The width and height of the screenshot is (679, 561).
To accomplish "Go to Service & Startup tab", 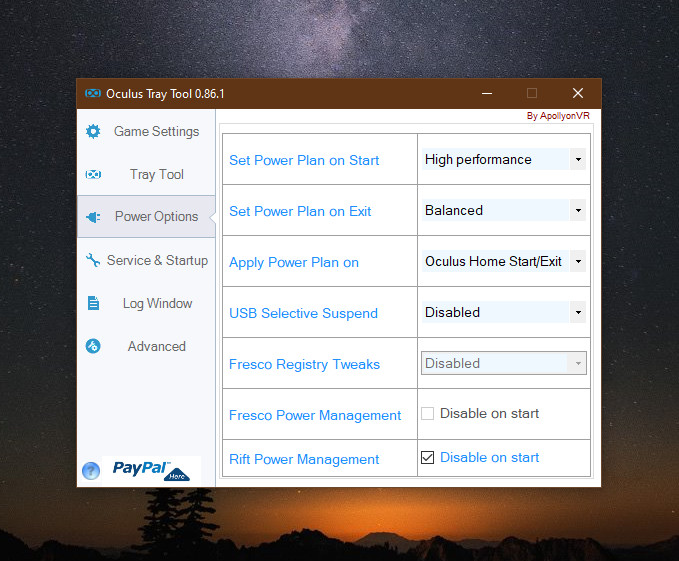I will tap(146, 260).
